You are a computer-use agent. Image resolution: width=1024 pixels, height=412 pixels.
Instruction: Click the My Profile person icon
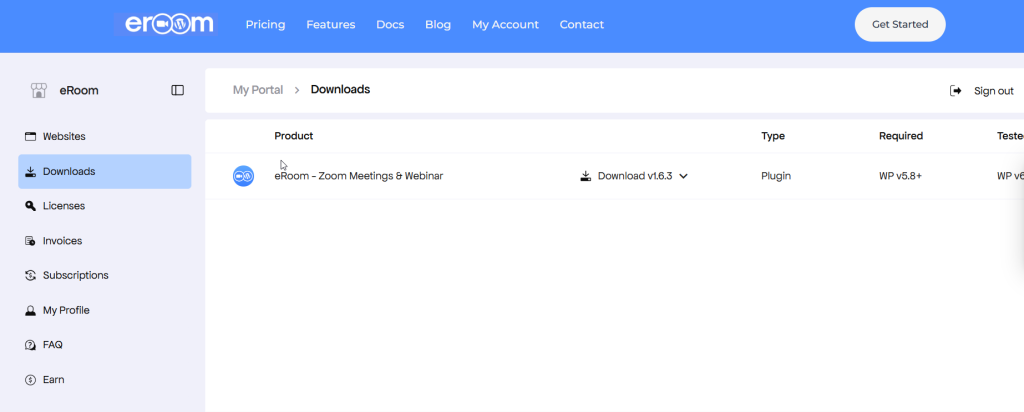(x=31, y=310)
